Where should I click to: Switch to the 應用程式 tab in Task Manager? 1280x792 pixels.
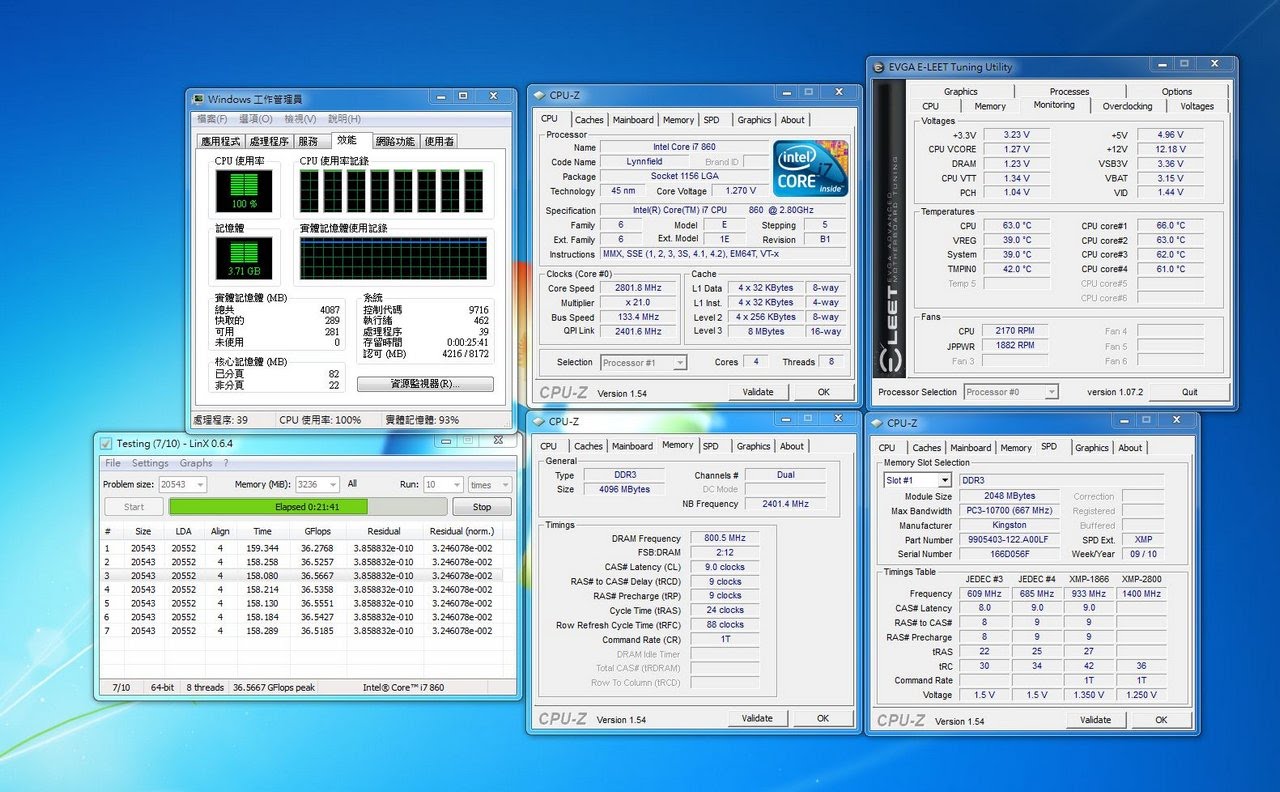pyautogui.click(x=220, y=142)
